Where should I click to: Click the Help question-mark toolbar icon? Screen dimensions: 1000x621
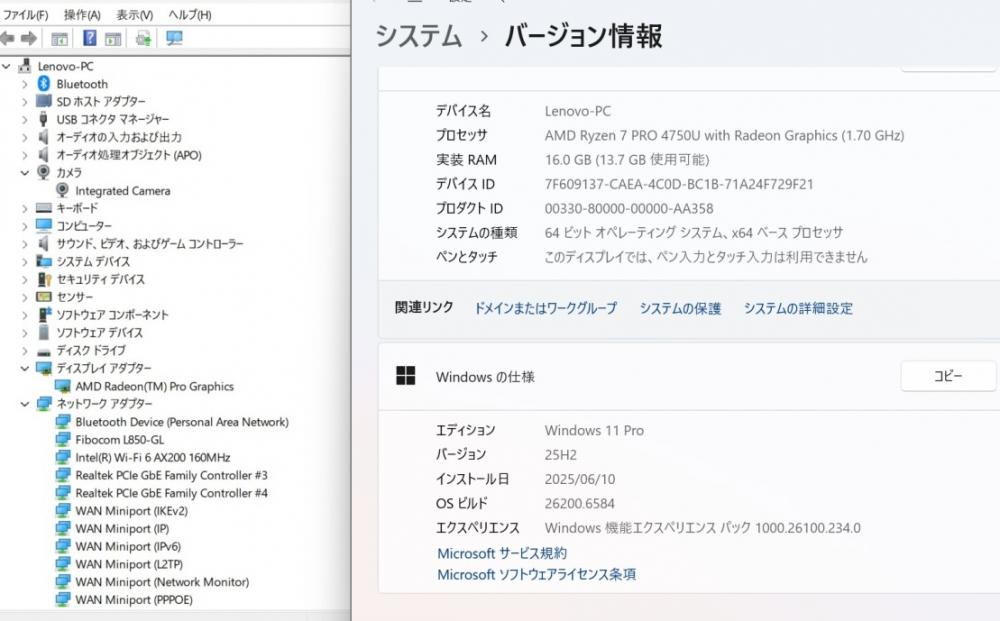[x=89, y=38]
